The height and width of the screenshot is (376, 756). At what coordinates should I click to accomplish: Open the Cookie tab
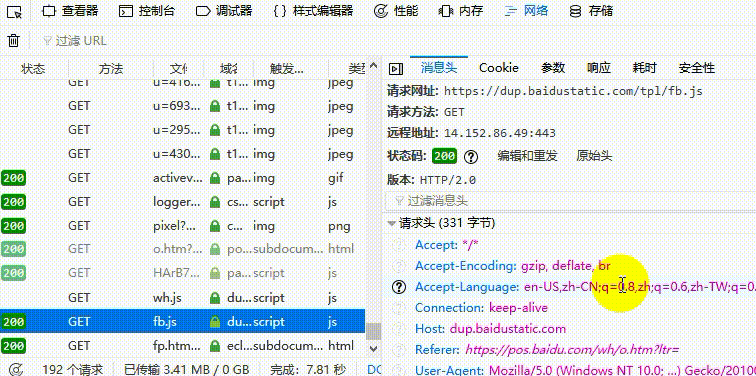pyautogui.click(x=499, y=68)
